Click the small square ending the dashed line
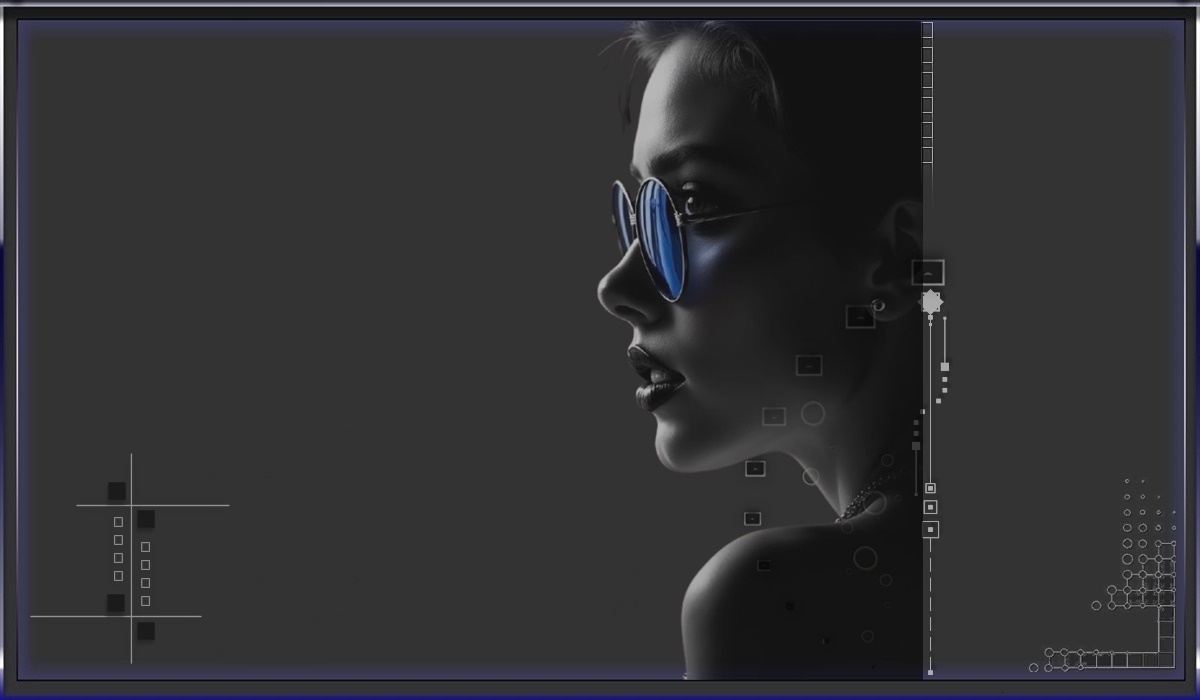The height and width of the screenshot is (700, 1200). [x=930, y=672]
